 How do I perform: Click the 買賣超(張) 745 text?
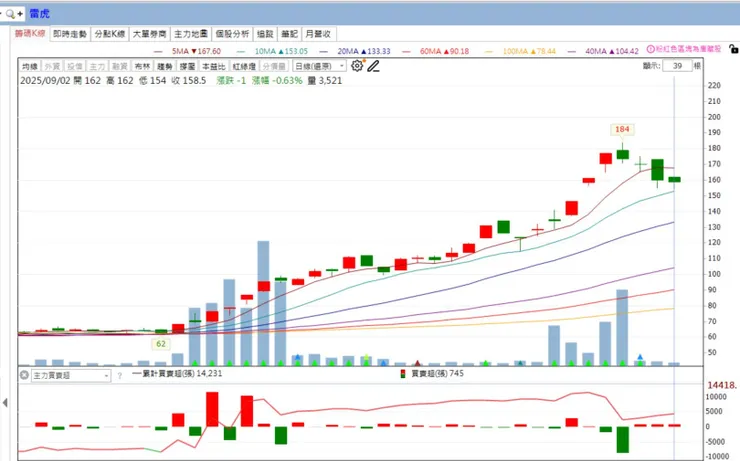437,373
